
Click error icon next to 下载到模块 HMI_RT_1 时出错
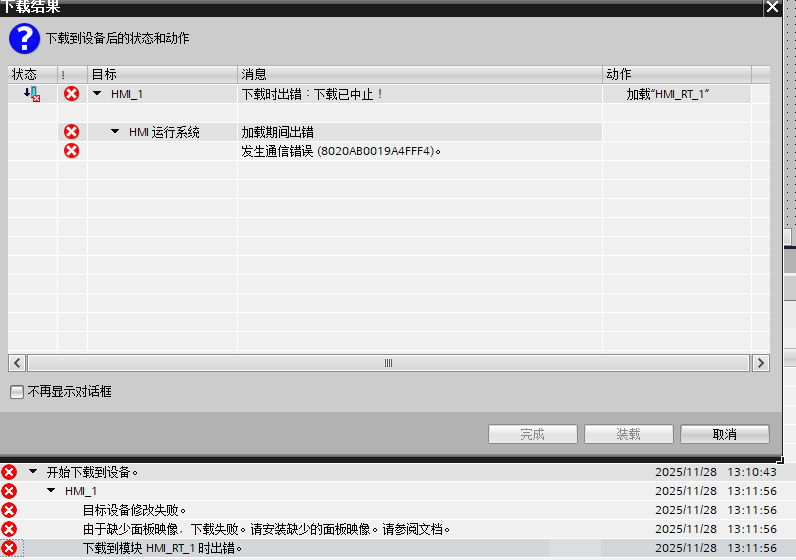coord(9,548)
